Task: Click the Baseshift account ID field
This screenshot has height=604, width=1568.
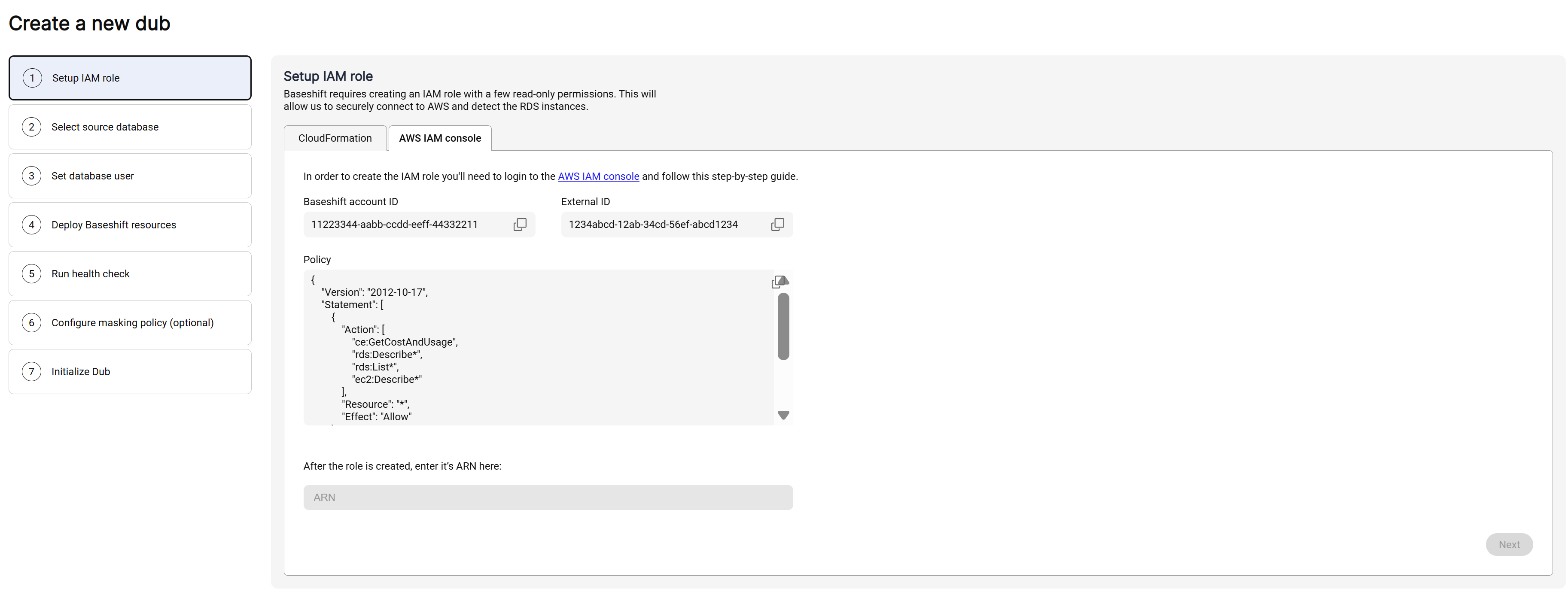Action: [x=402, y=225]
